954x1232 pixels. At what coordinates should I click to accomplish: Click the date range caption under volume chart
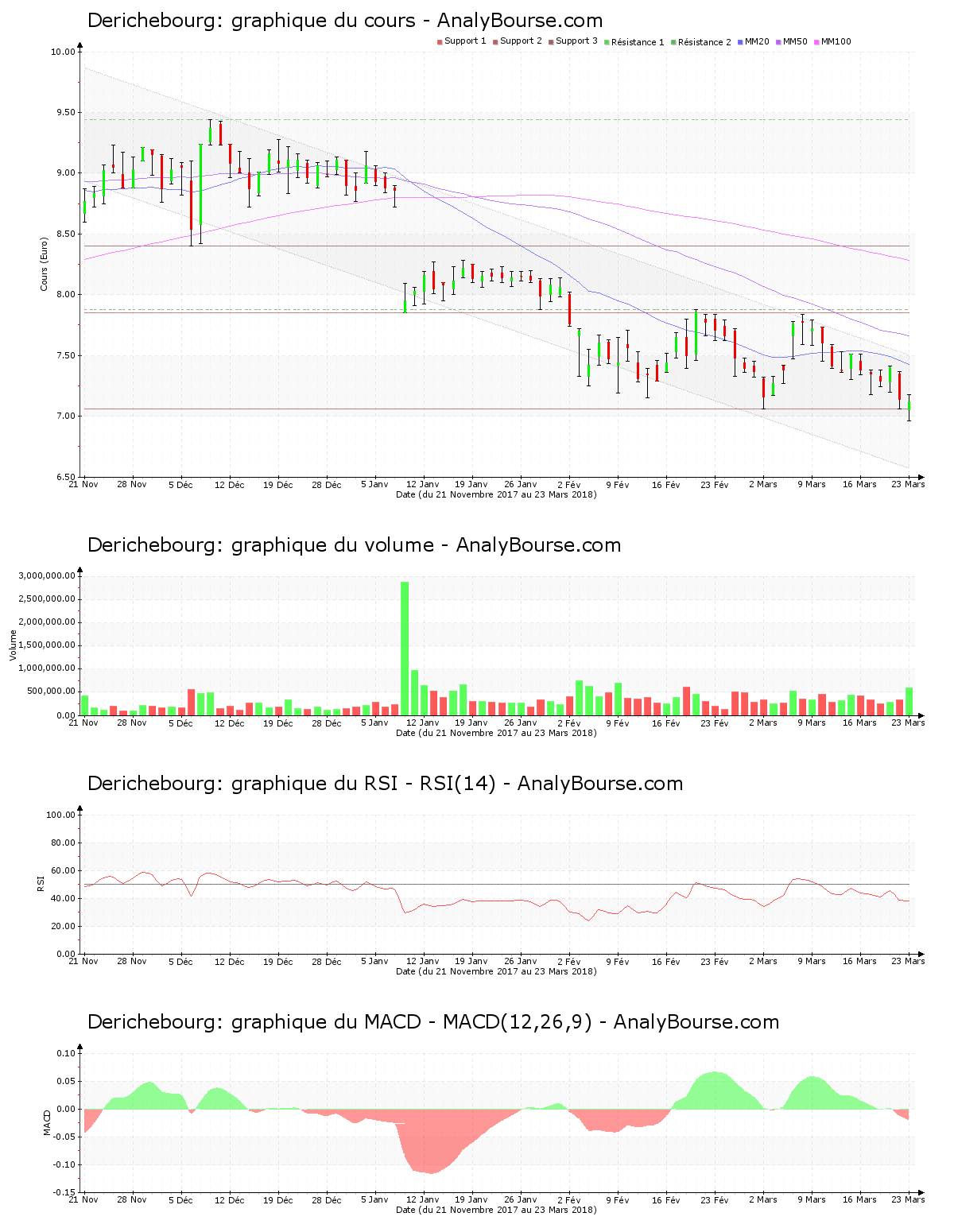point(496,733)
